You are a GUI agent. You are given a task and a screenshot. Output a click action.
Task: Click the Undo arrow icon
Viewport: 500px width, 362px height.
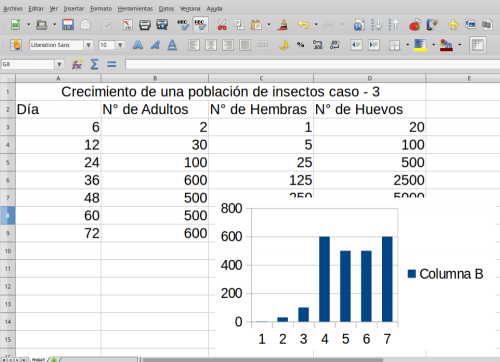coord(303,25)
